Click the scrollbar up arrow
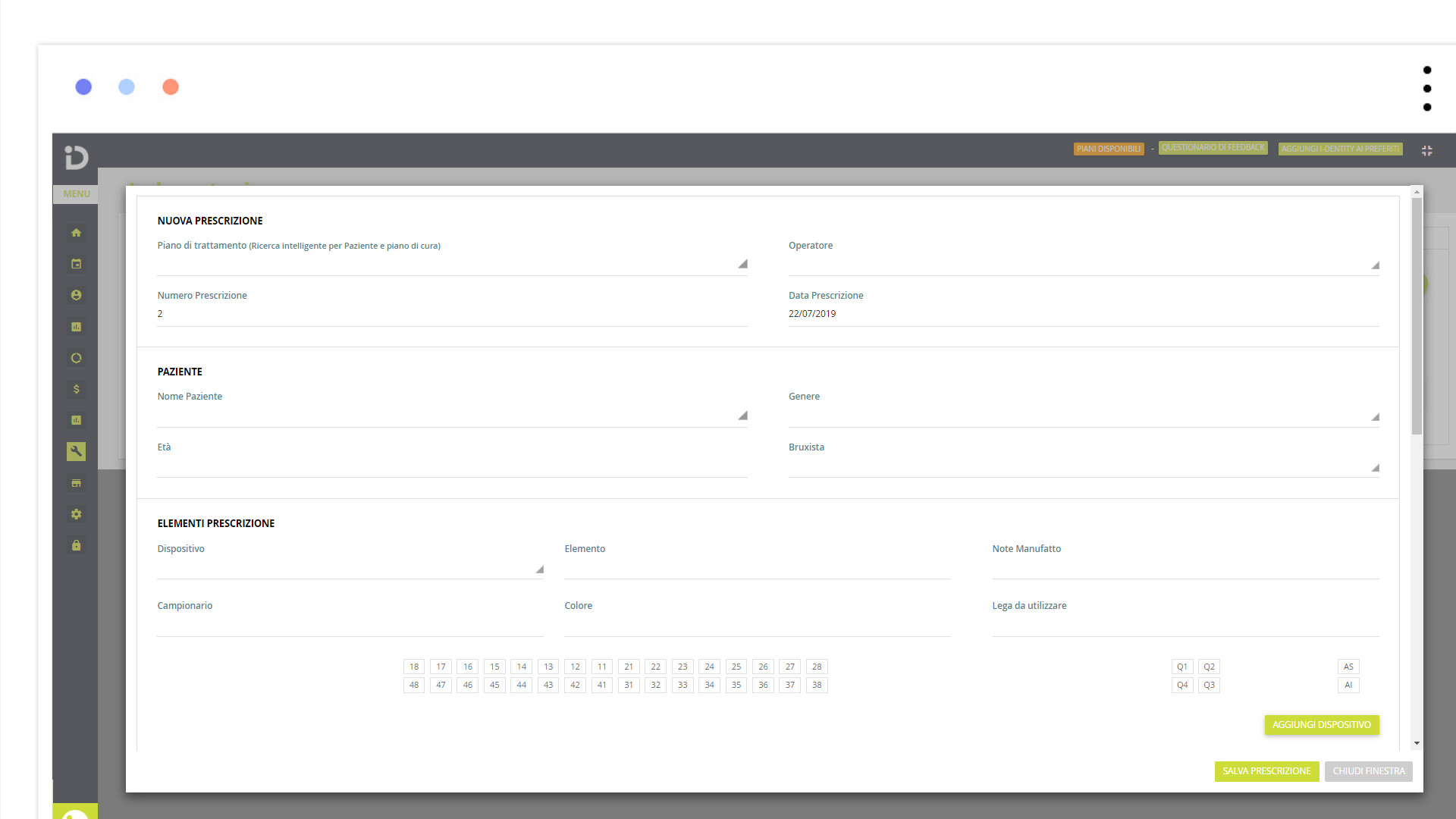Screen dimensions: 1456x819 pos(1417,192)
